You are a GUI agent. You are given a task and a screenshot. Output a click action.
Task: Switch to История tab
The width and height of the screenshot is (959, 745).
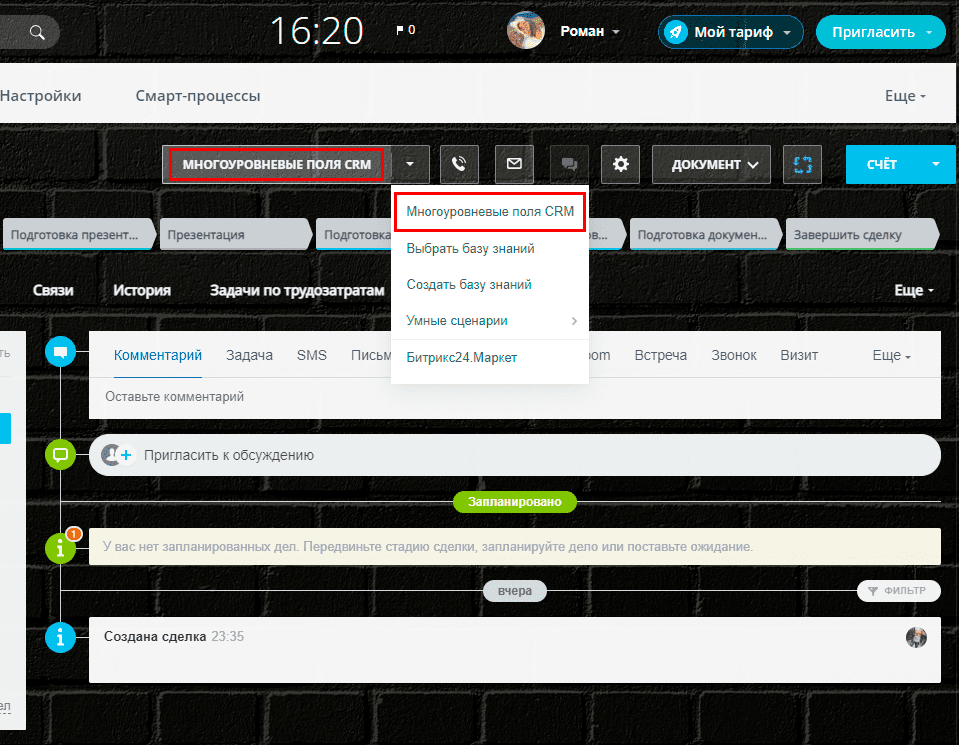tap(142, 291)
